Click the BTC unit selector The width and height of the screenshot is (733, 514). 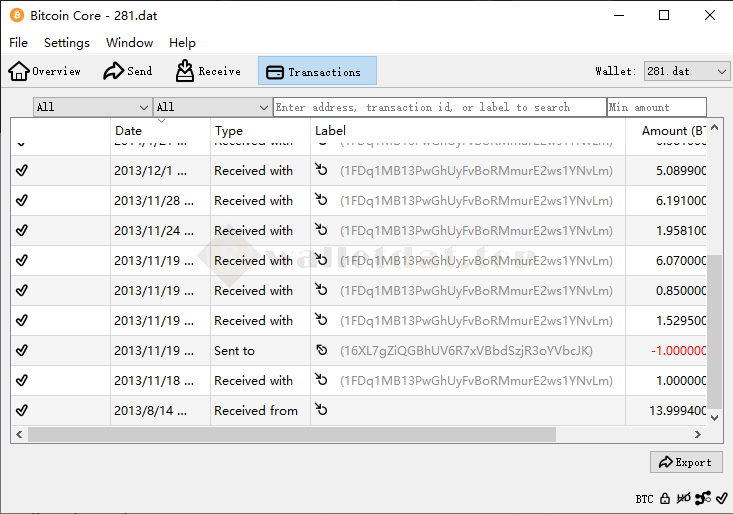pos(644,498)
